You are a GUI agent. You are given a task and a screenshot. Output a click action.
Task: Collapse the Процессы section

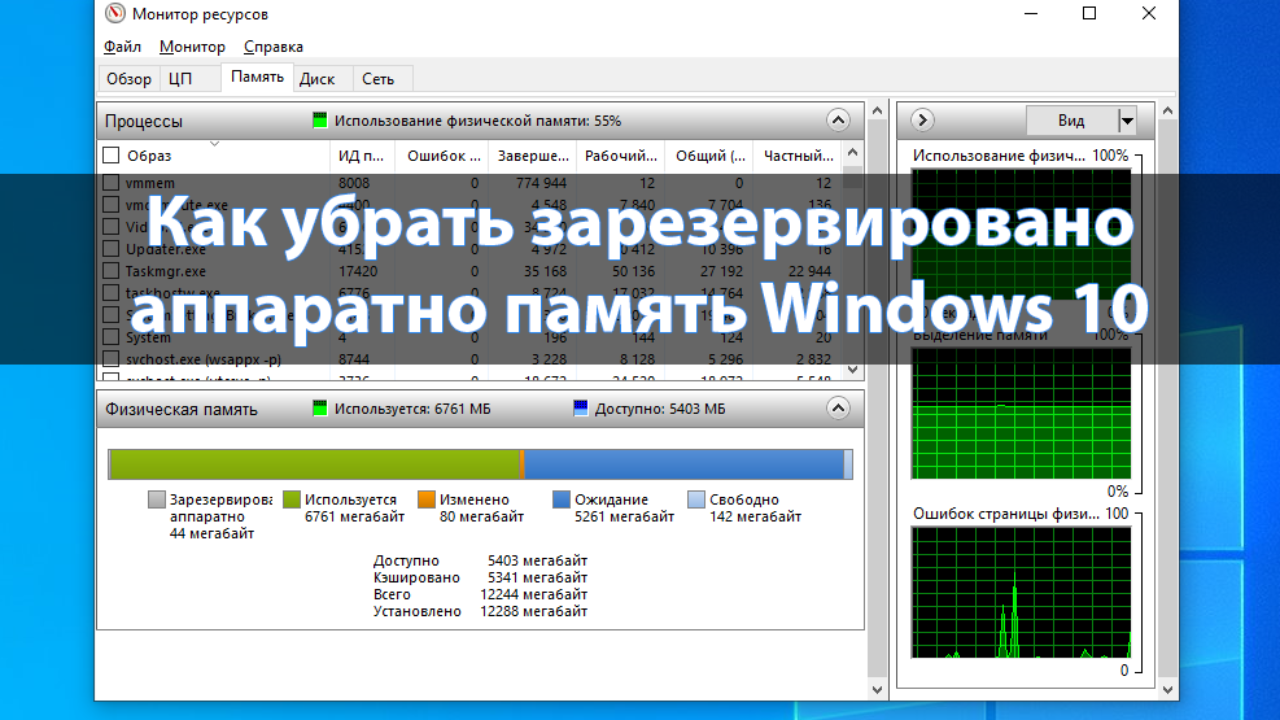pyautogui.click(x=838, y=120)
